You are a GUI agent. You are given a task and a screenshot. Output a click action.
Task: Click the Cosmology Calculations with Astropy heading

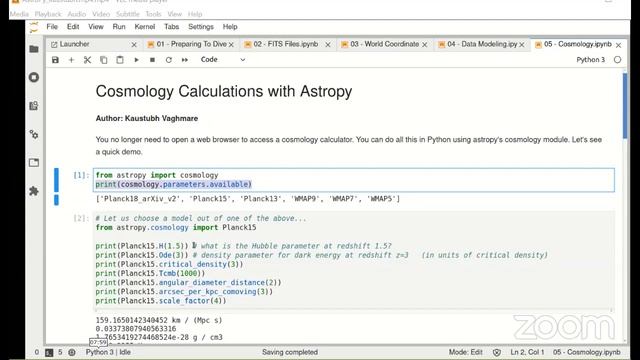pyautogui.click(x=224, y=91)
